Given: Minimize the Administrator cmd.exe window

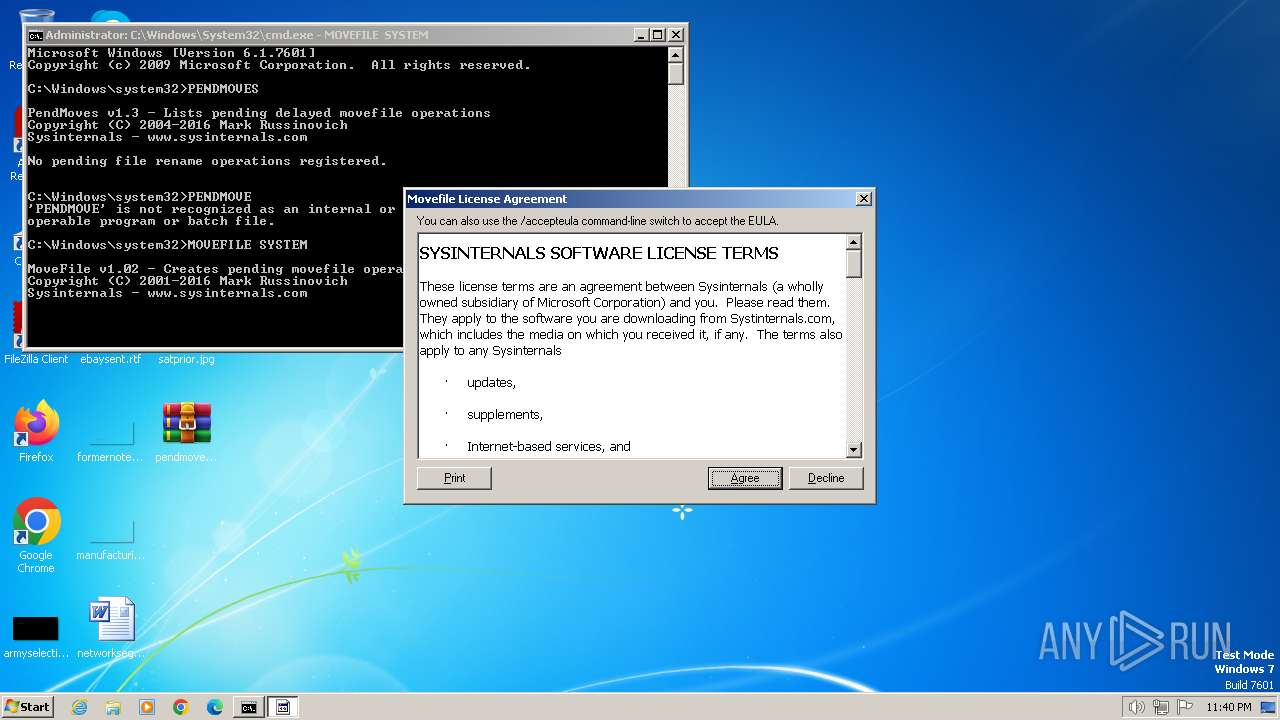Looking at the screenshot, I should coord(641,35).
